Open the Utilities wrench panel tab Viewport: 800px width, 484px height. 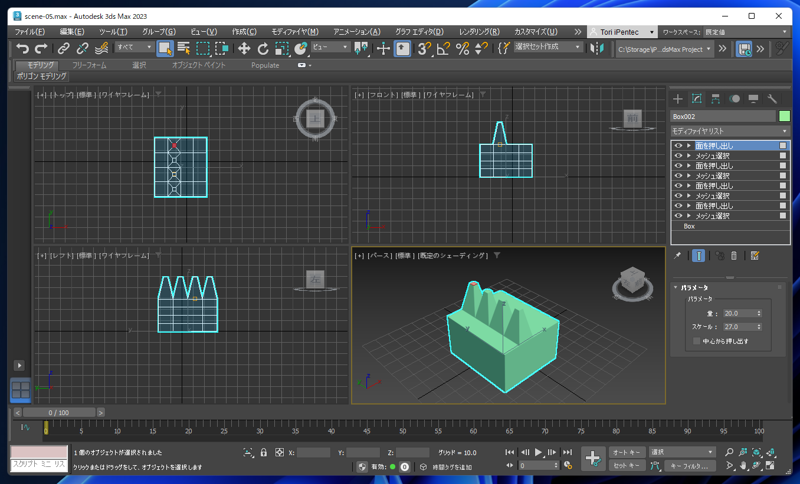click(x=772, y=98)
